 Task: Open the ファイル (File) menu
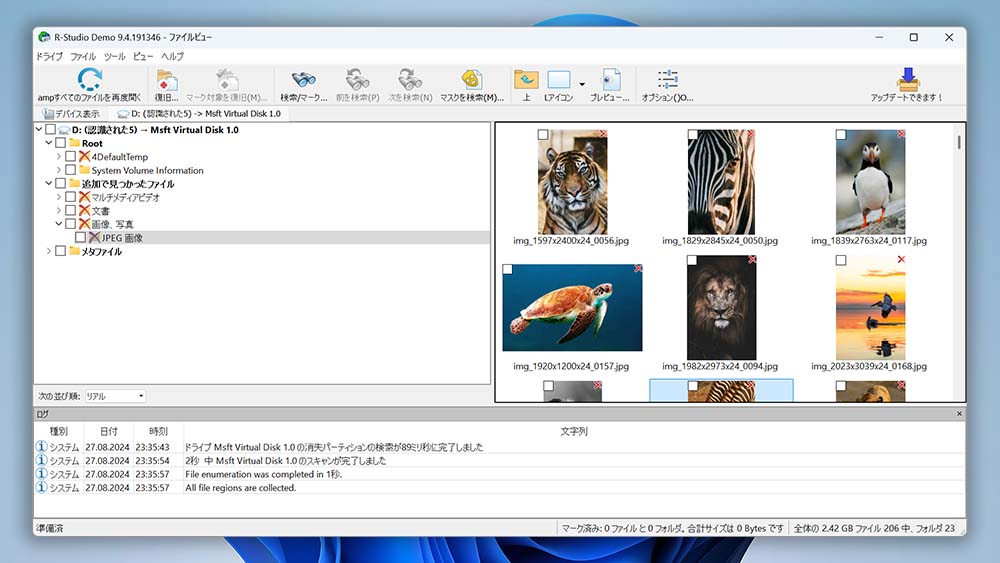coord(83,56)
